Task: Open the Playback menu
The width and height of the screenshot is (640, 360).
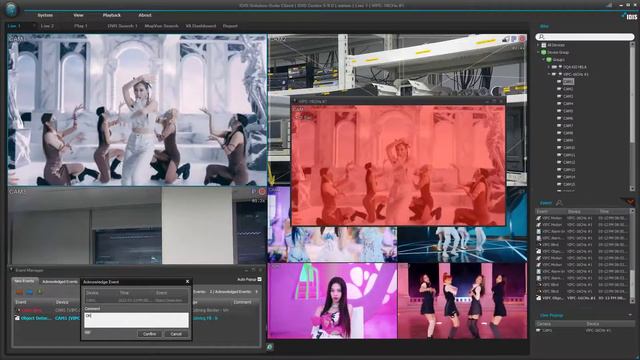Action: [x=111, y=15]
